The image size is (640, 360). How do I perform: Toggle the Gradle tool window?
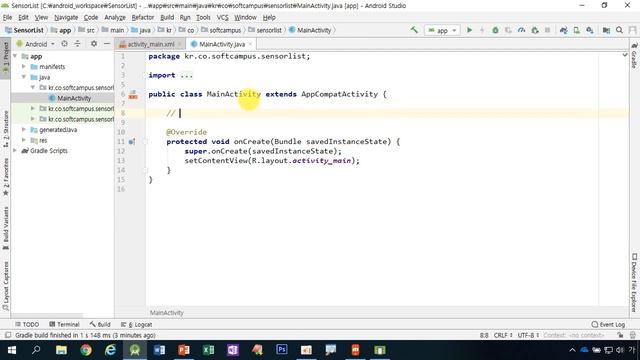[x=634, y=55]
